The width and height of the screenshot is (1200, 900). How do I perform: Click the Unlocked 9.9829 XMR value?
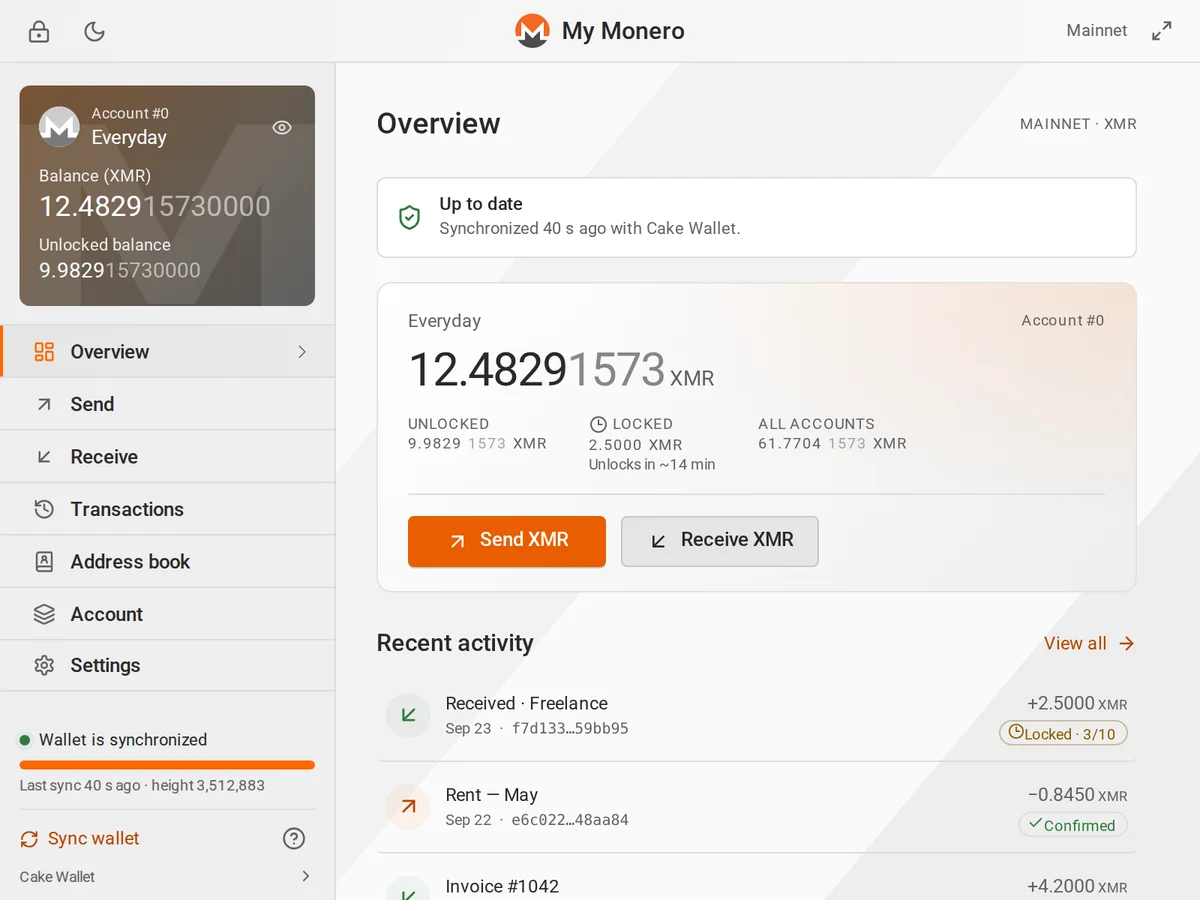477,444
